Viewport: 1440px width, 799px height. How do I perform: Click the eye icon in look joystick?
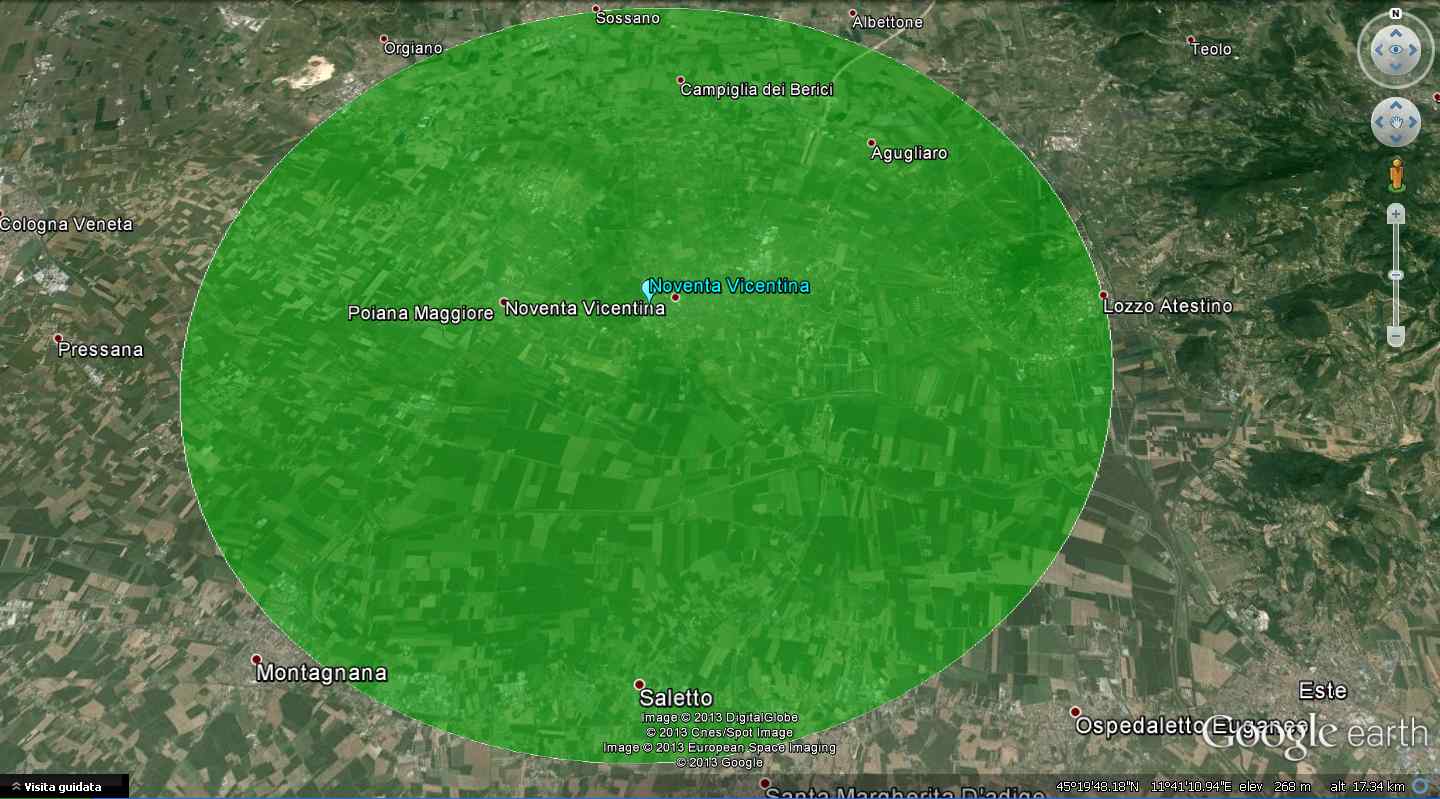tap(1395, 50)
